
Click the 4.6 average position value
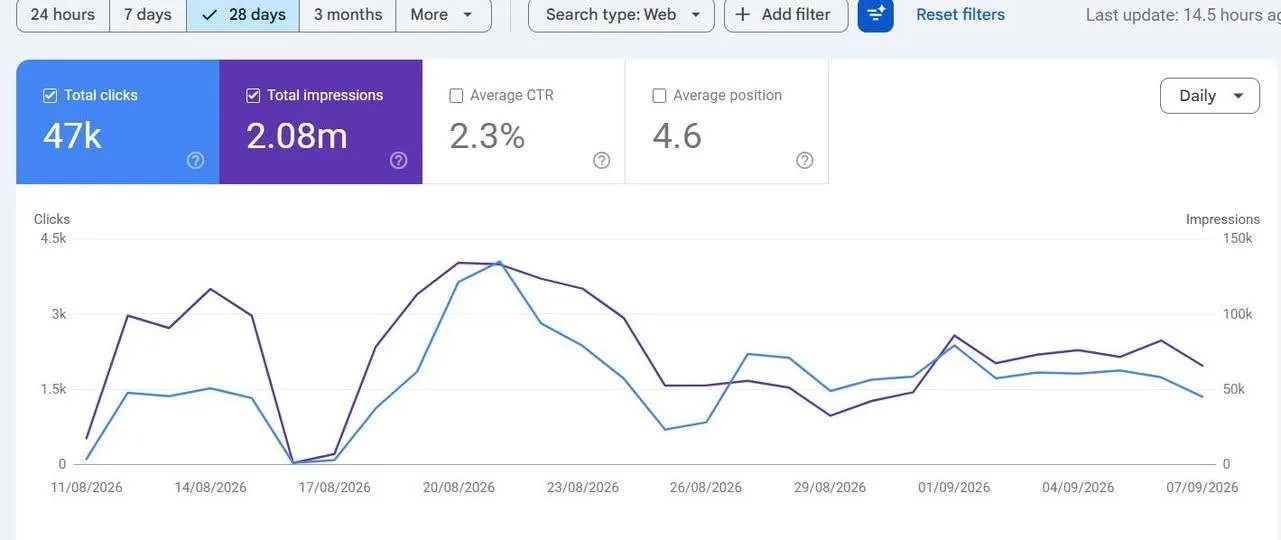677,135
